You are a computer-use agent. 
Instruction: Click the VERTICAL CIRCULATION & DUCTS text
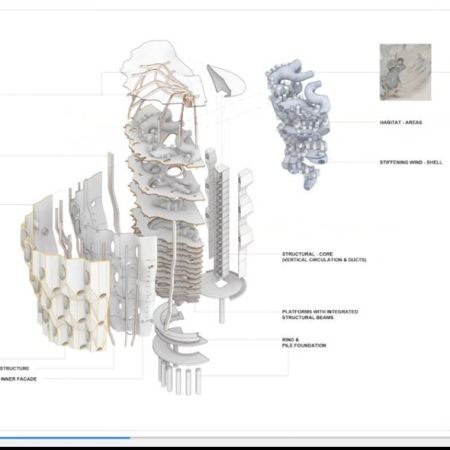324,260
